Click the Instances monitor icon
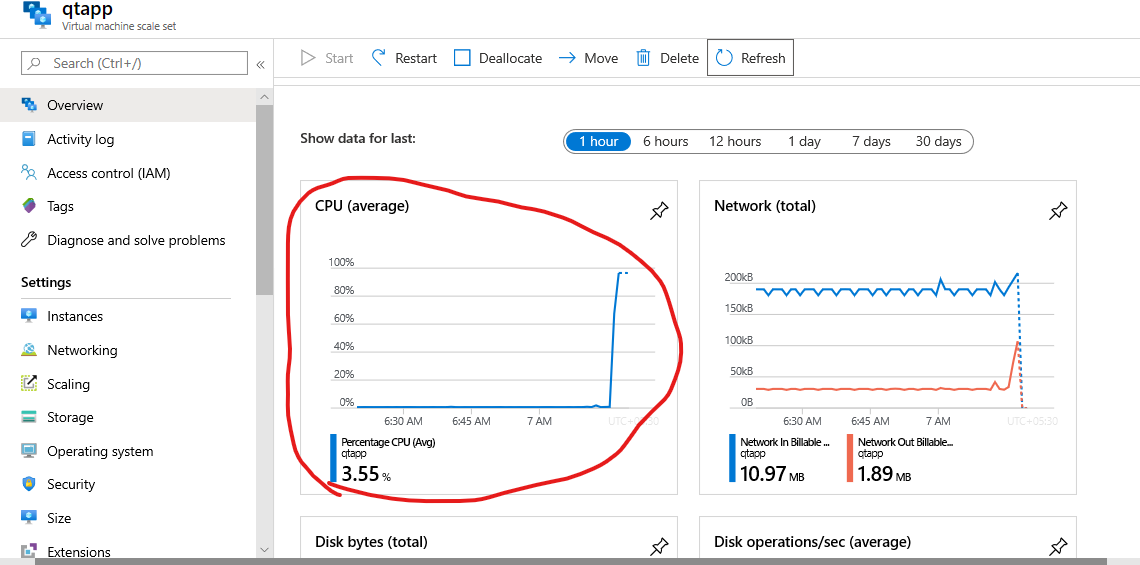Screen dimensions: 1140x565 (29, 316)
